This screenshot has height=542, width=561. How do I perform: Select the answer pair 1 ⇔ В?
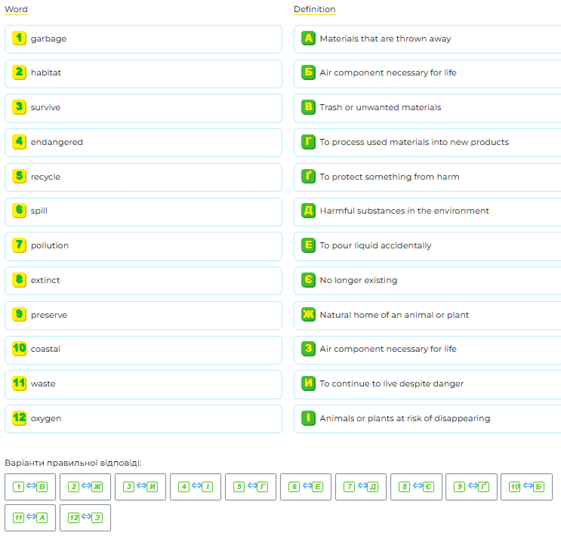(30, 487)
